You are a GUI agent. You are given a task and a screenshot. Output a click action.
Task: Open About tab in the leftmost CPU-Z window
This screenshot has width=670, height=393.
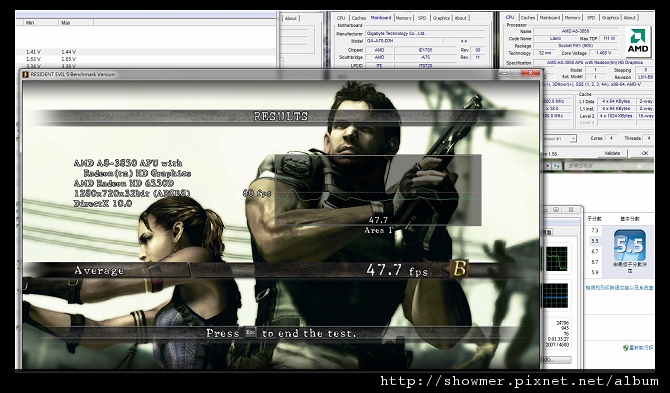[291, 18]
